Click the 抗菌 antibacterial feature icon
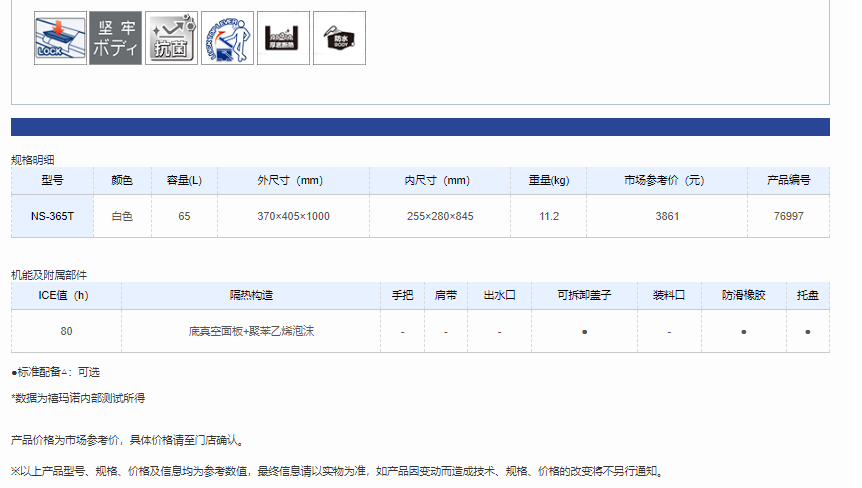This screenshot has height=488, width=862. (172, 38)
